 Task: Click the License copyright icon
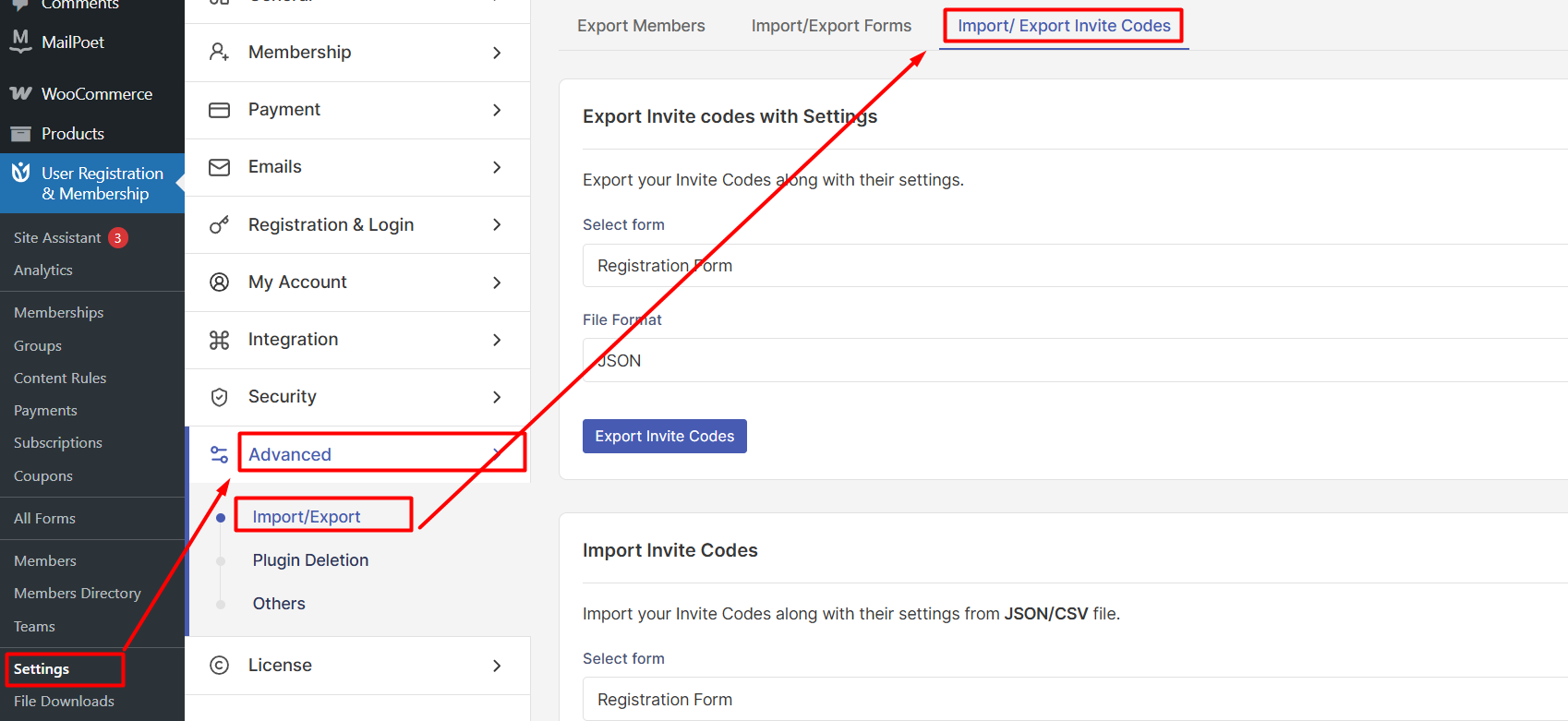[x=219, y=665]
